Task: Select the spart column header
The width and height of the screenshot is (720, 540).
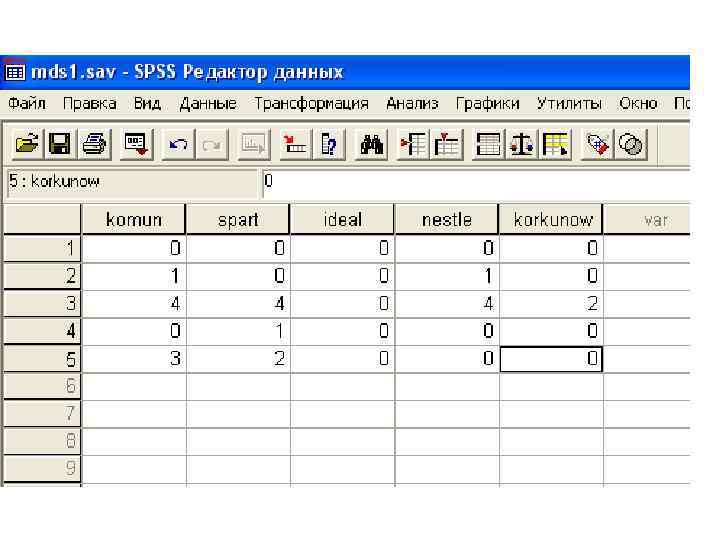Action: (238, 219)
